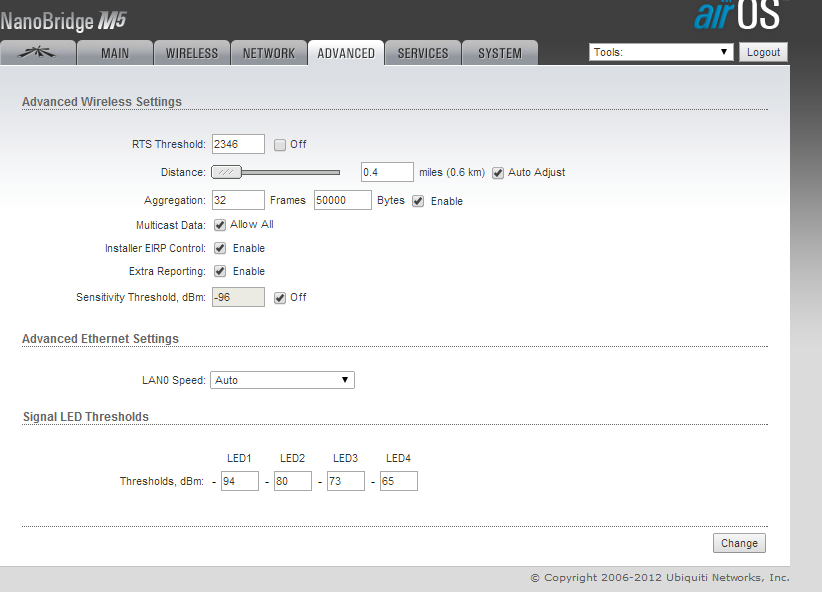Open the LAN0 Speed dropdown
This screenshot has height=592, width=822.
tap(282, 380)
